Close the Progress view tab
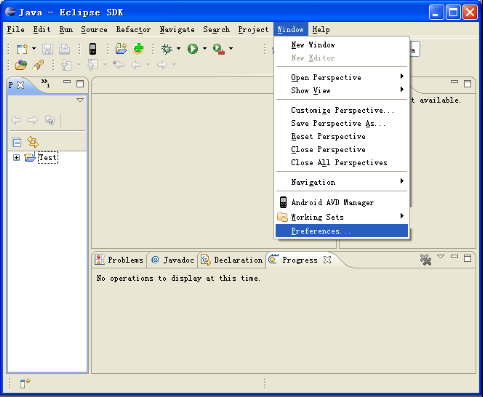The image size is (483, 397). [327, 260]
